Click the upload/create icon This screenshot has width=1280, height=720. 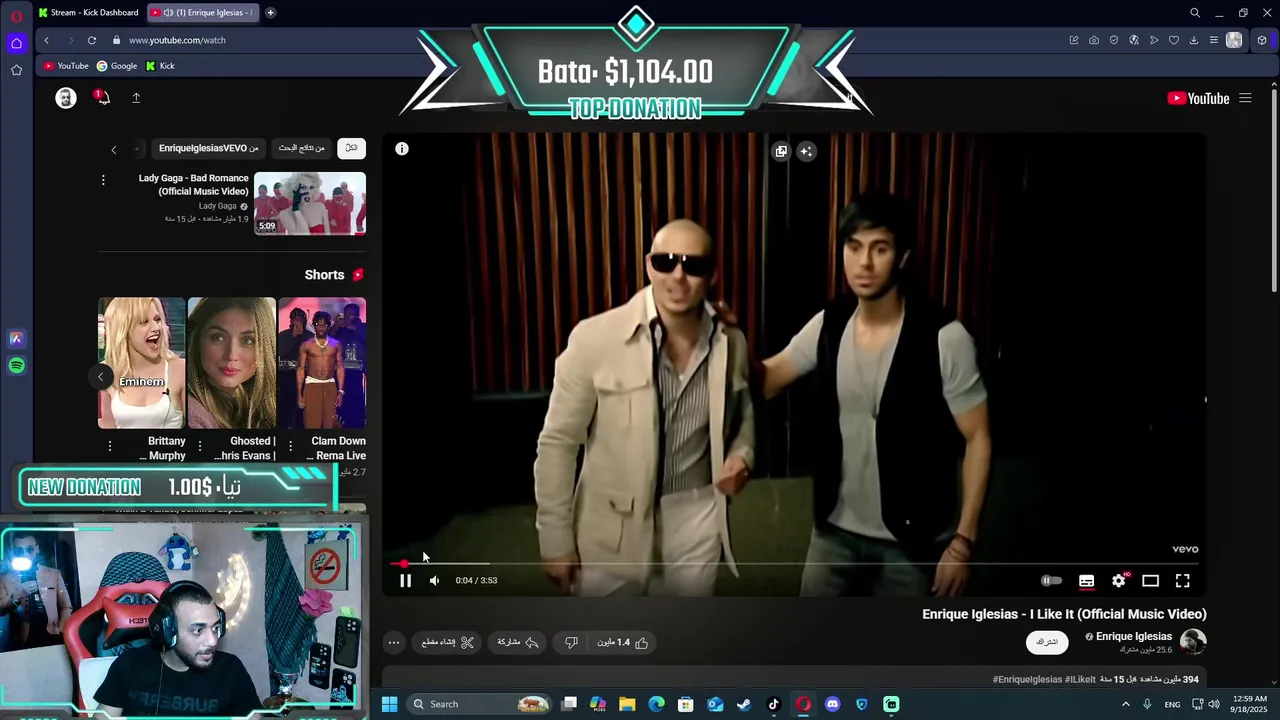click(136, 98)
